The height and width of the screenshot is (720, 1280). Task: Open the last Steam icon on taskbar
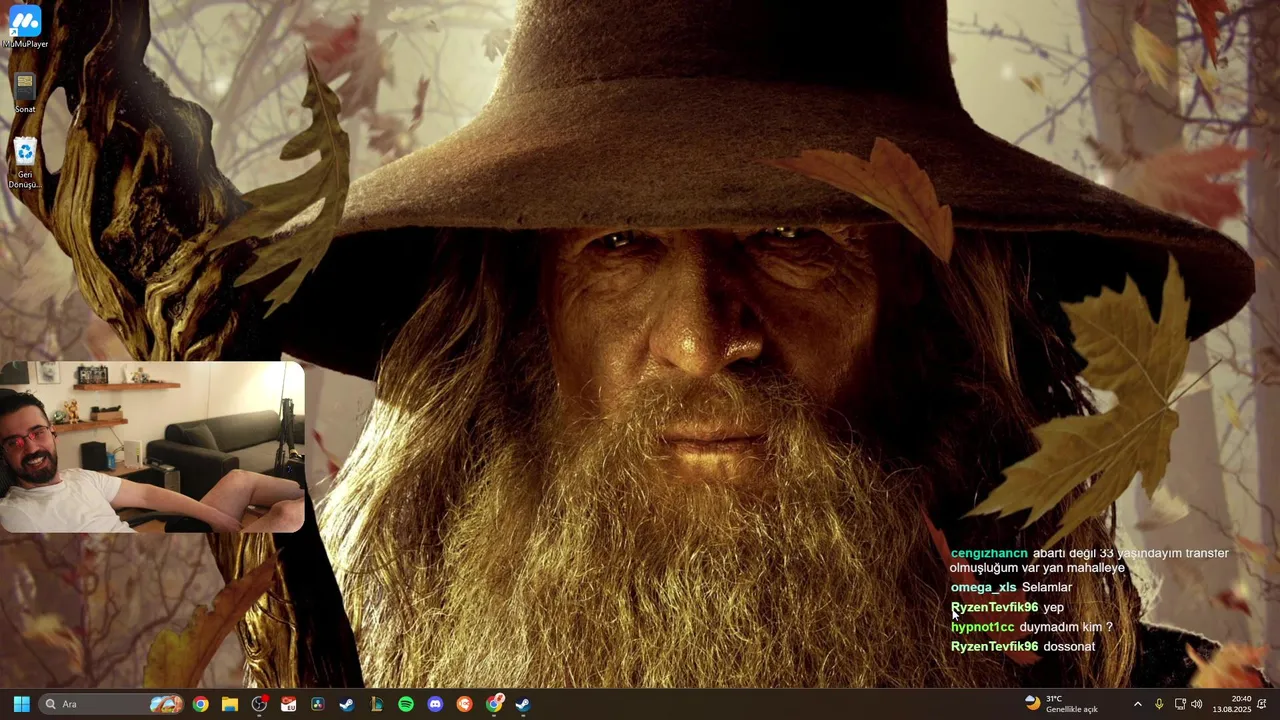(x=522, y=704)
